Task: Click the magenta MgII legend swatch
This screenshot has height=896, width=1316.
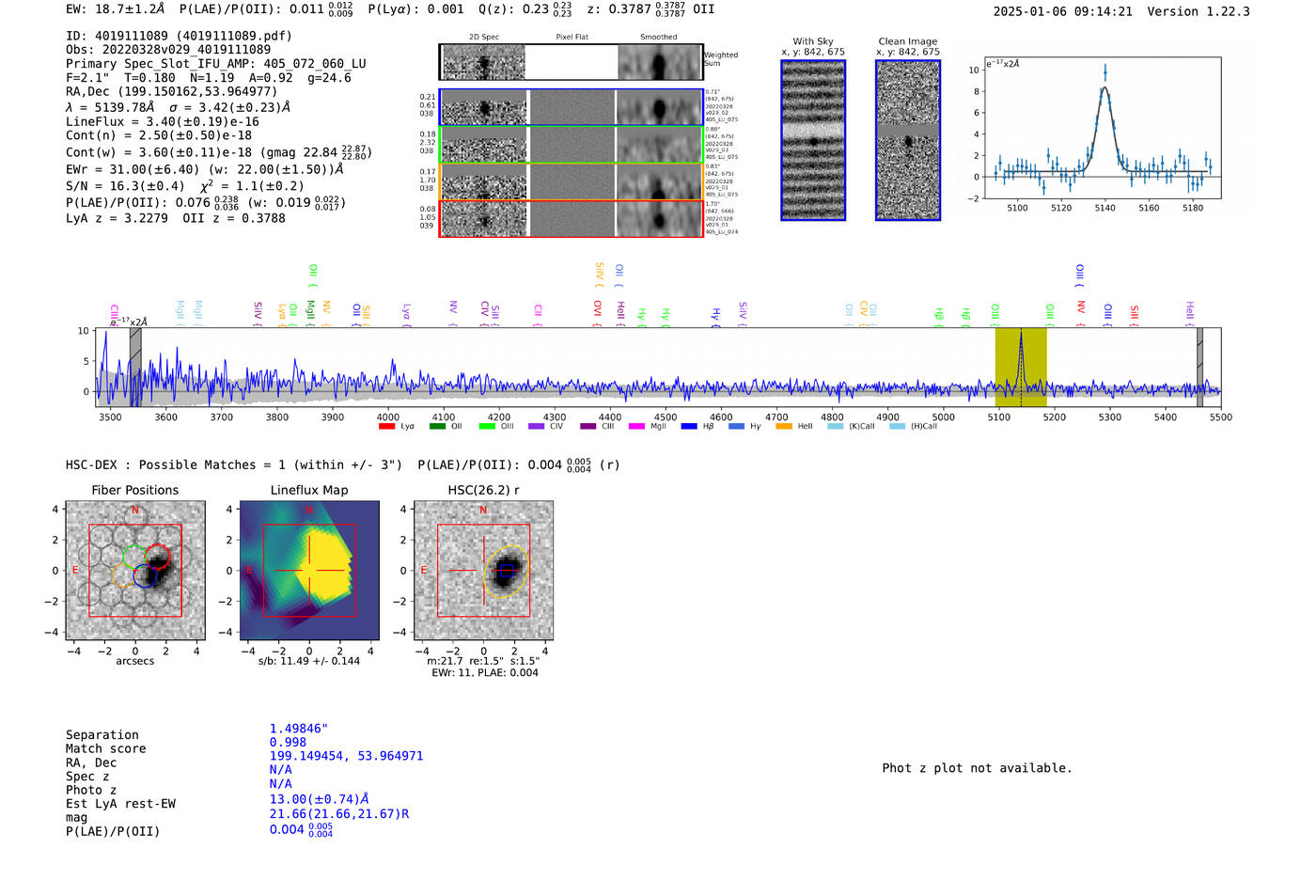Action: click(x=635, y=427)
